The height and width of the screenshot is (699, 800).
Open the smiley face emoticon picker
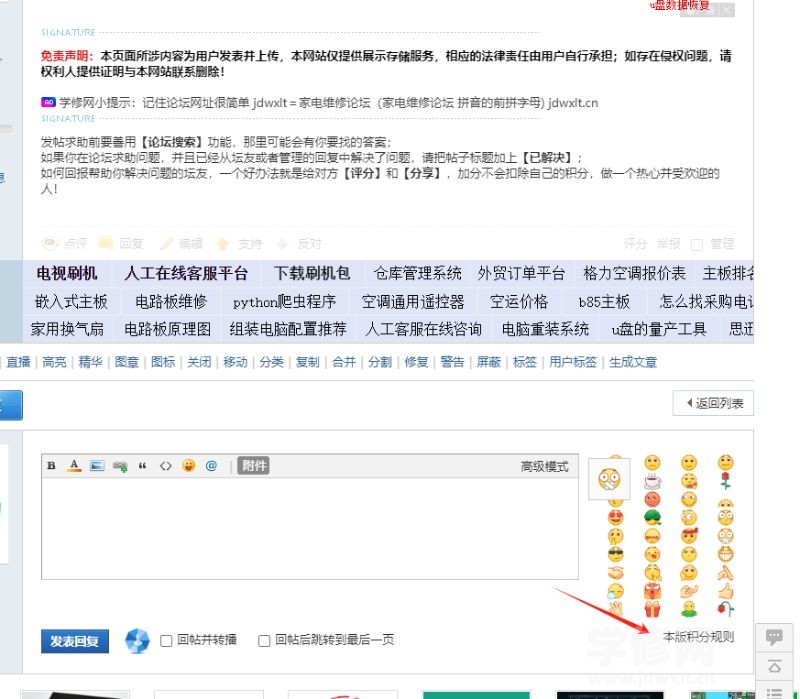pyautogui.click(x=188, y=466)
